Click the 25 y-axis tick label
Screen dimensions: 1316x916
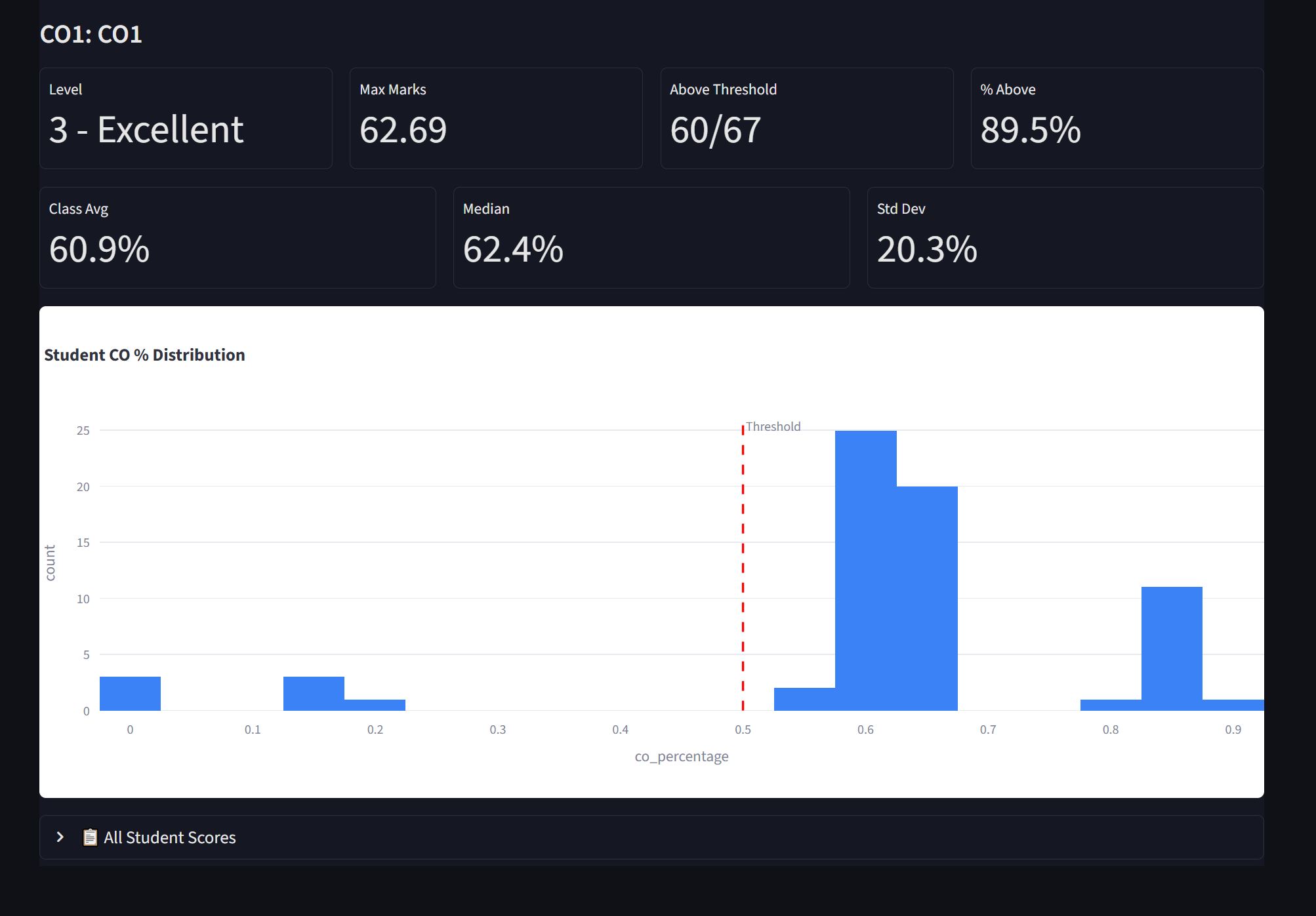click(x=83, y=431)
